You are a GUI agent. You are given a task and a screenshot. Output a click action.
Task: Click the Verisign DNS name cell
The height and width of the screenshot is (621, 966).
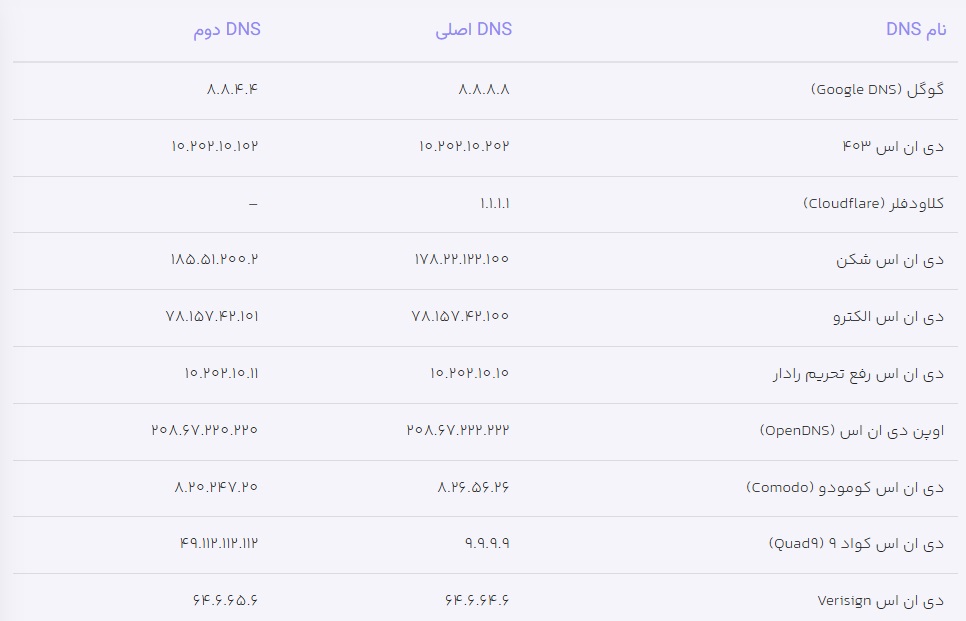(x=880, y=601)
